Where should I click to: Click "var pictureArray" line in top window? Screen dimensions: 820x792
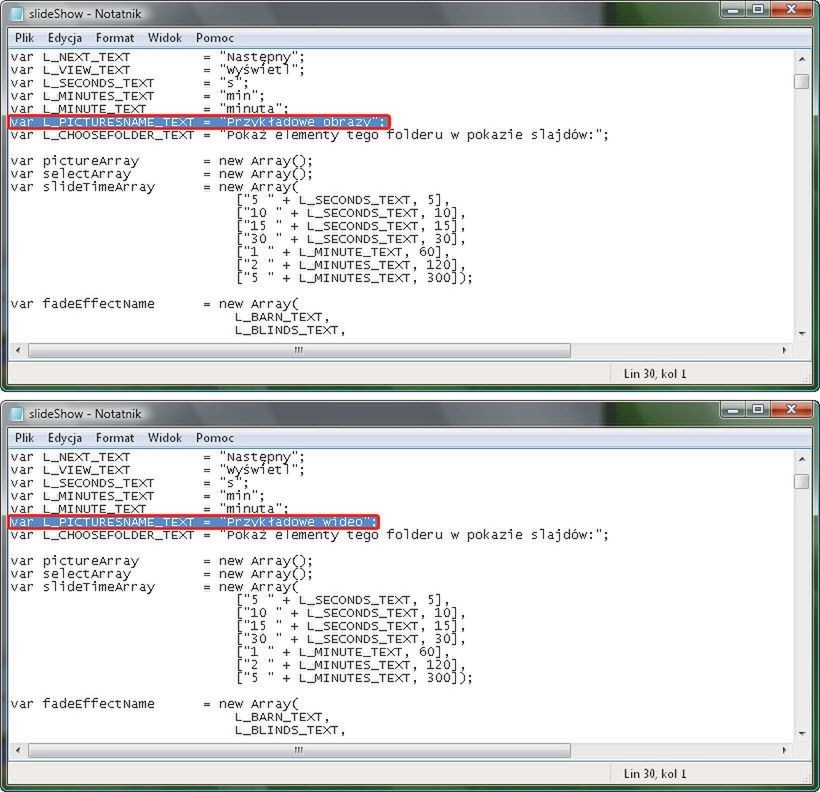tap(162, 161)
